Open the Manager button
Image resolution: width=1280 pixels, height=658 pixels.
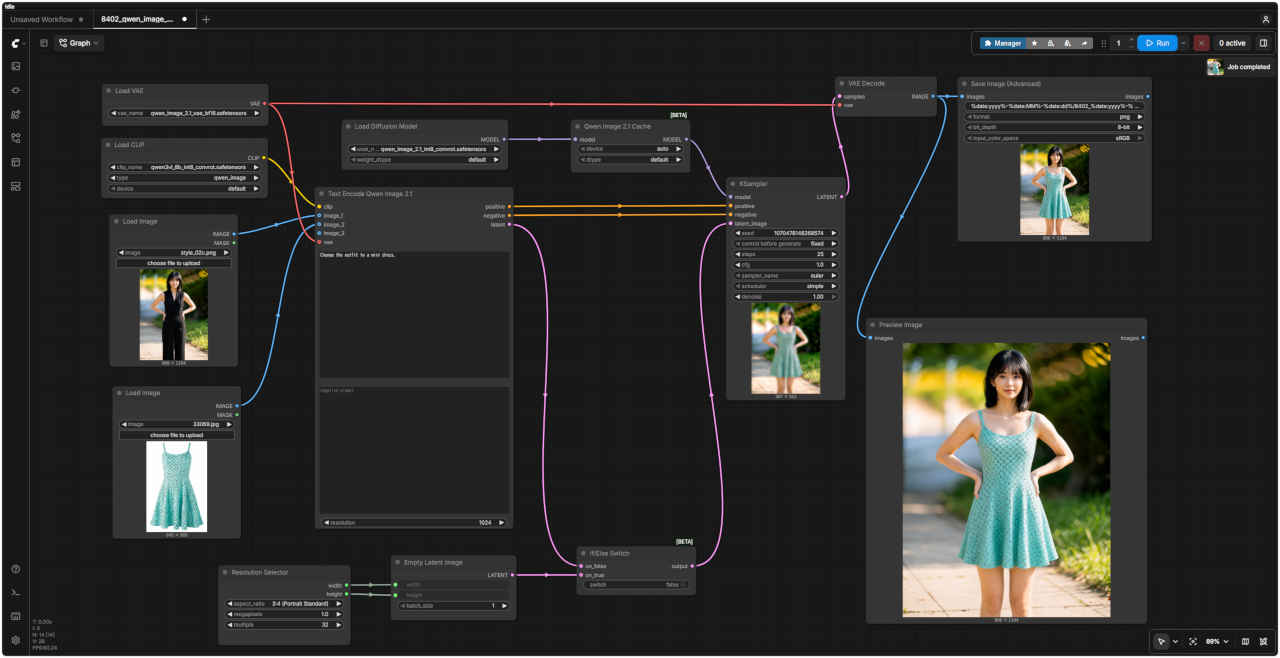(x=1002, y=43)
